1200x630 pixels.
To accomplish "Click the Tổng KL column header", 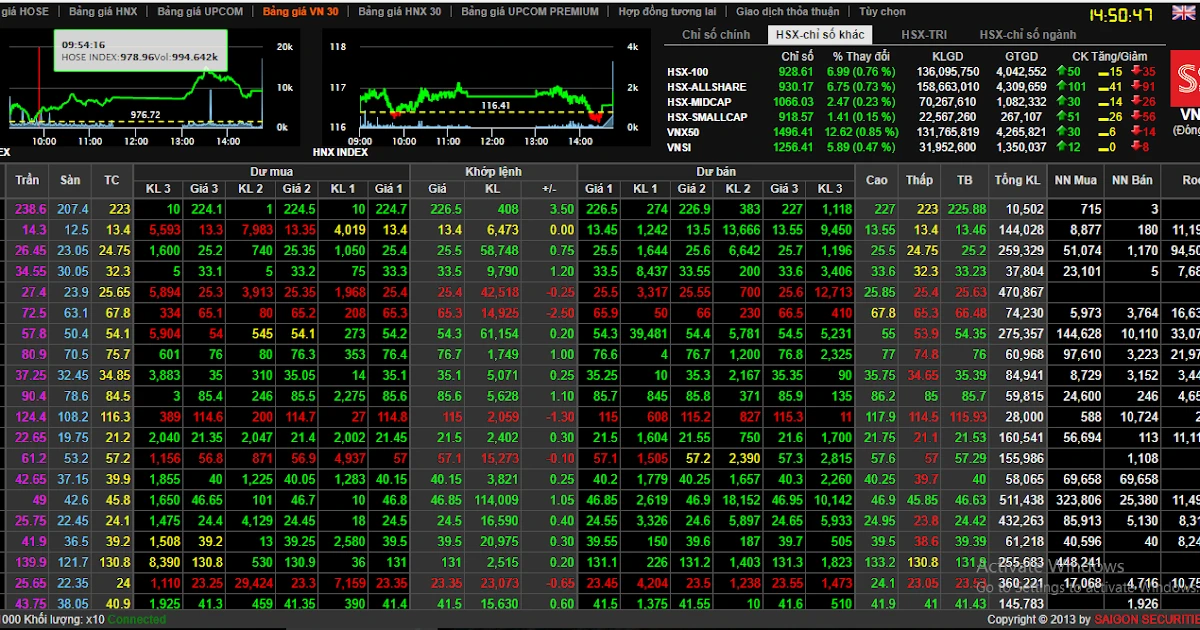I will coord(1017,180).
